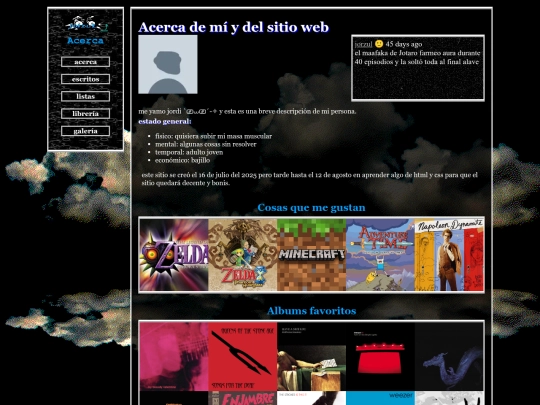Screen dimensions: 540x405
Task: Click the site logo above Acerca
Action: coord(86,24)
